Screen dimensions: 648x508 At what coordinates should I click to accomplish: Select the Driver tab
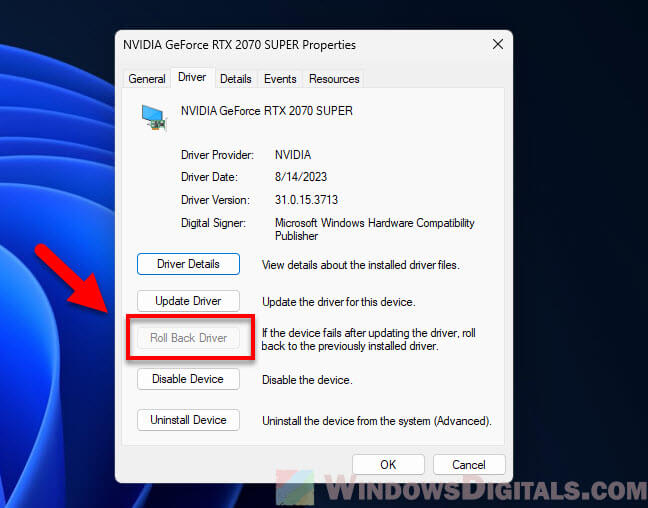pyautogui.click(x=192, y=78)
